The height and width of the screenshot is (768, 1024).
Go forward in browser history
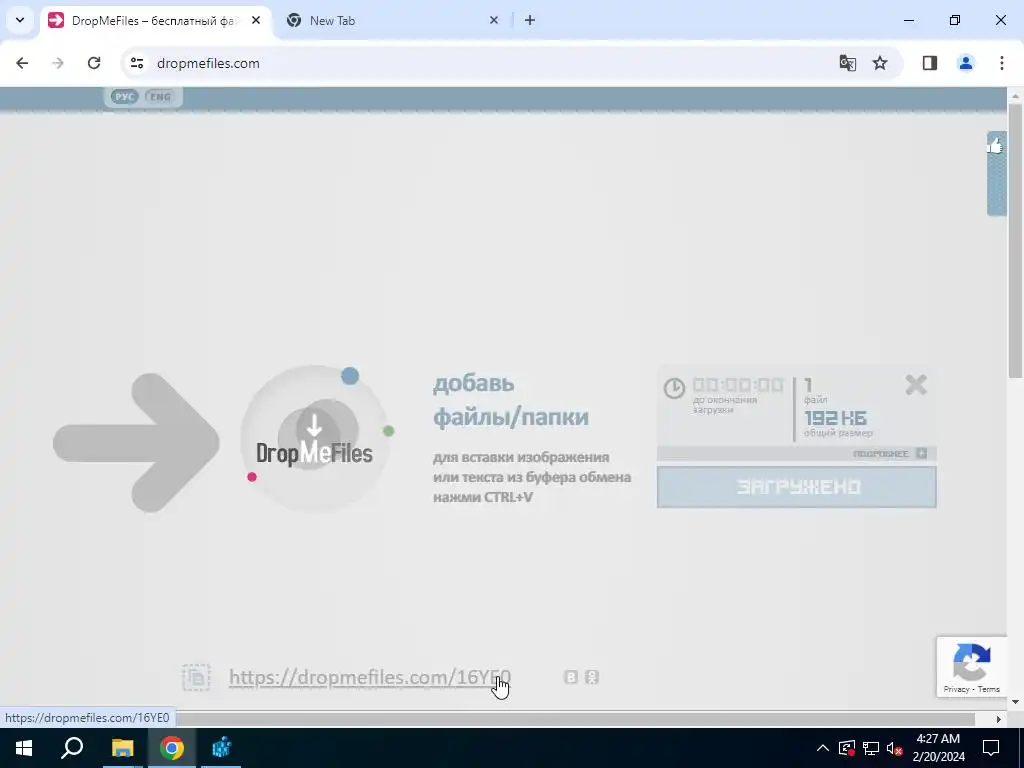(x=58, y=63)
